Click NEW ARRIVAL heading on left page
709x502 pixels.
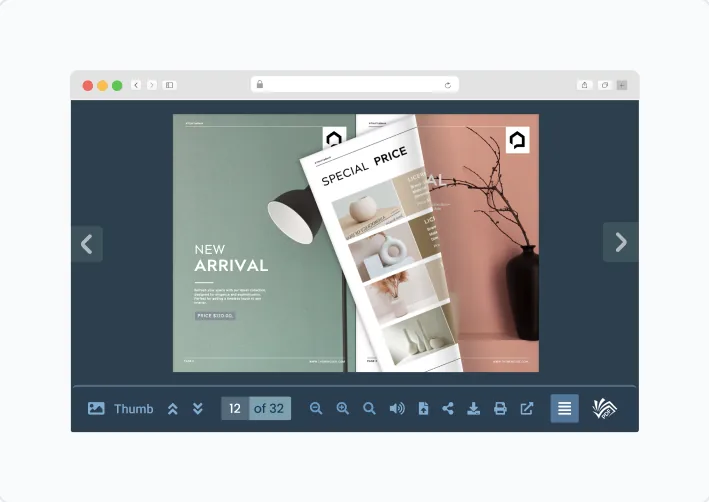point(231,259)
